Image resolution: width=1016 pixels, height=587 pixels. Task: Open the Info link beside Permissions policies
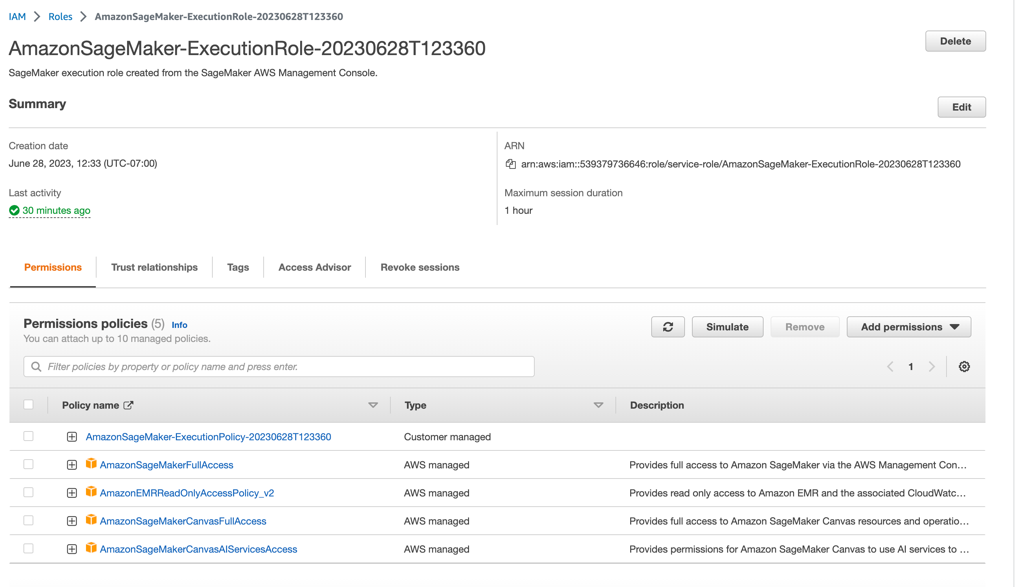pyautogui.click(x=179, y=325)
